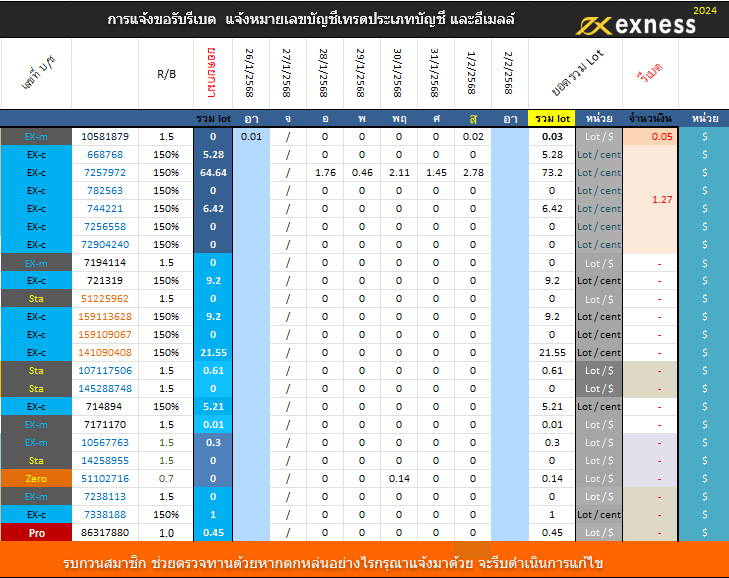Screen dimensions: 729x578
Task: Select account number 7256558
Action: (x=105, y=226)
